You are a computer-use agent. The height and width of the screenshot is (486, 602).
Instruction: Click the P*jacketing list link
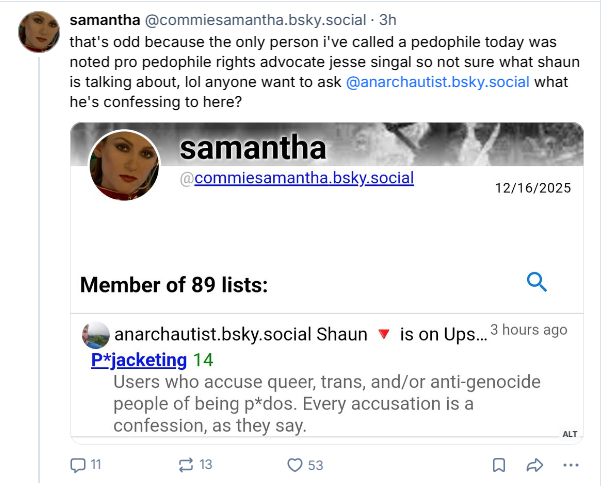(138, 360)
